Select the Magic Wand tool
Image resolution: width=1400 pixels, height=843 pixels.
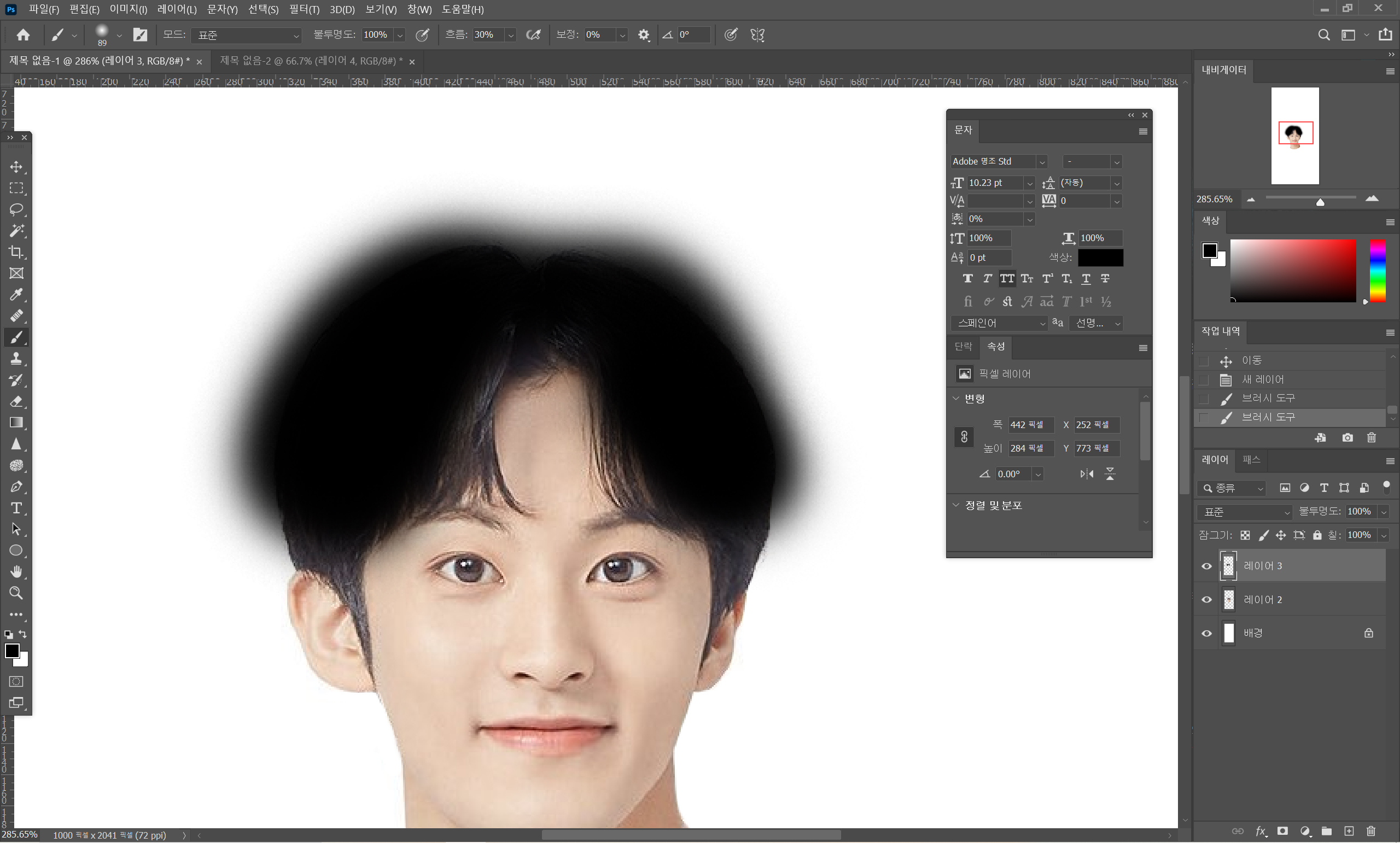(x=16, y=231)
